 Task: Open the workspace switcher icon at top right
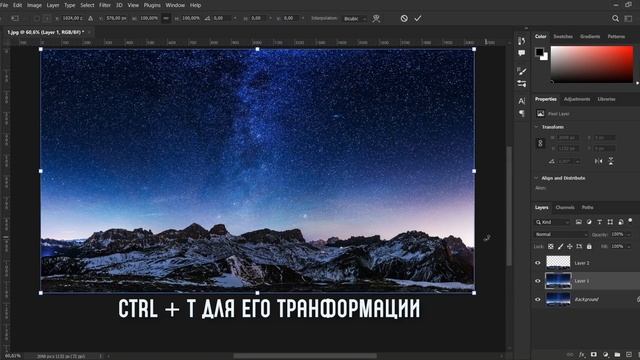[629, 18]
